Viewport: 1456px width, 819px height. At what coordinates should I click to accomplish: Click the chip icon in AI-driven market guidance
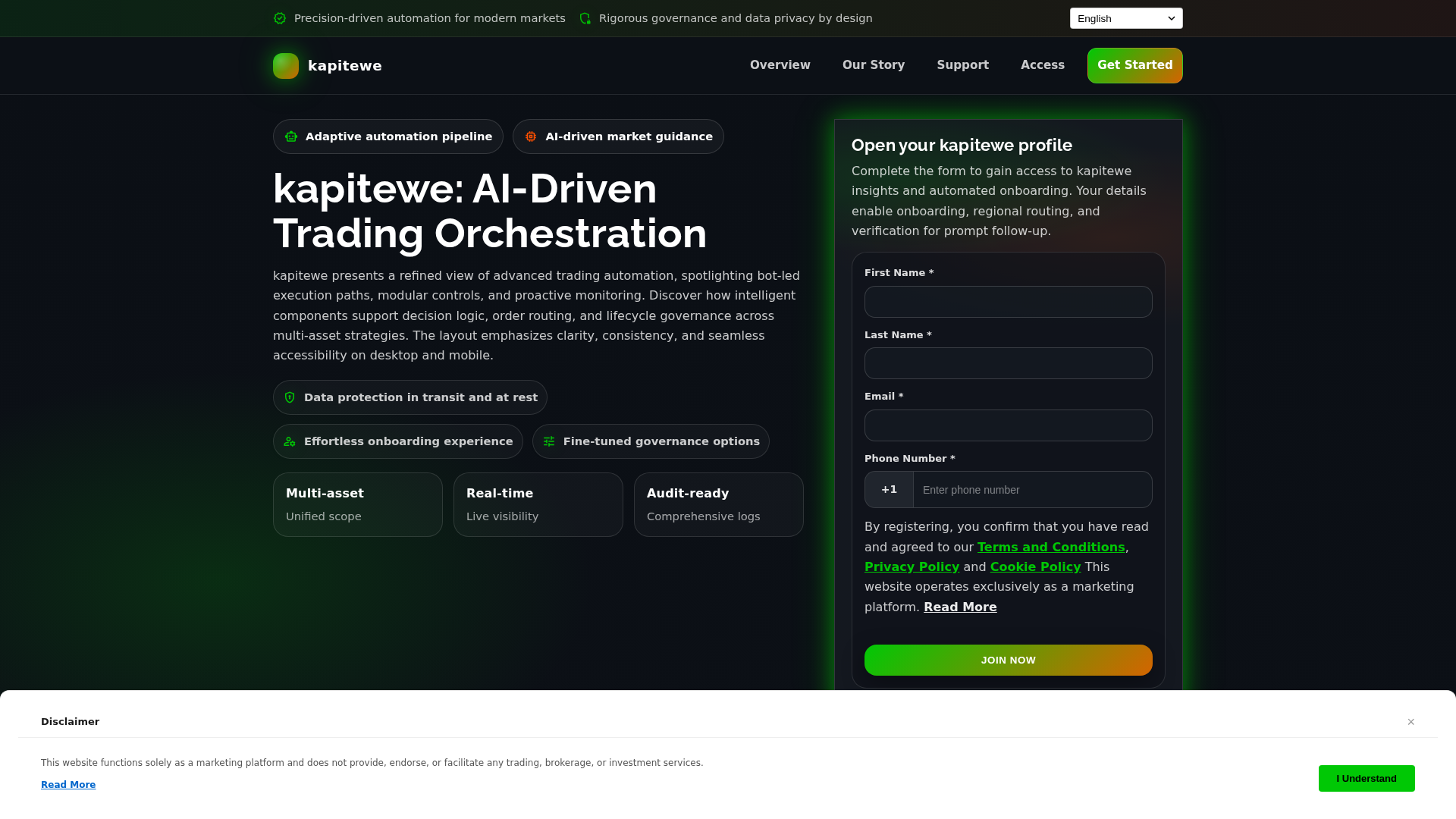tap(531, 136)
